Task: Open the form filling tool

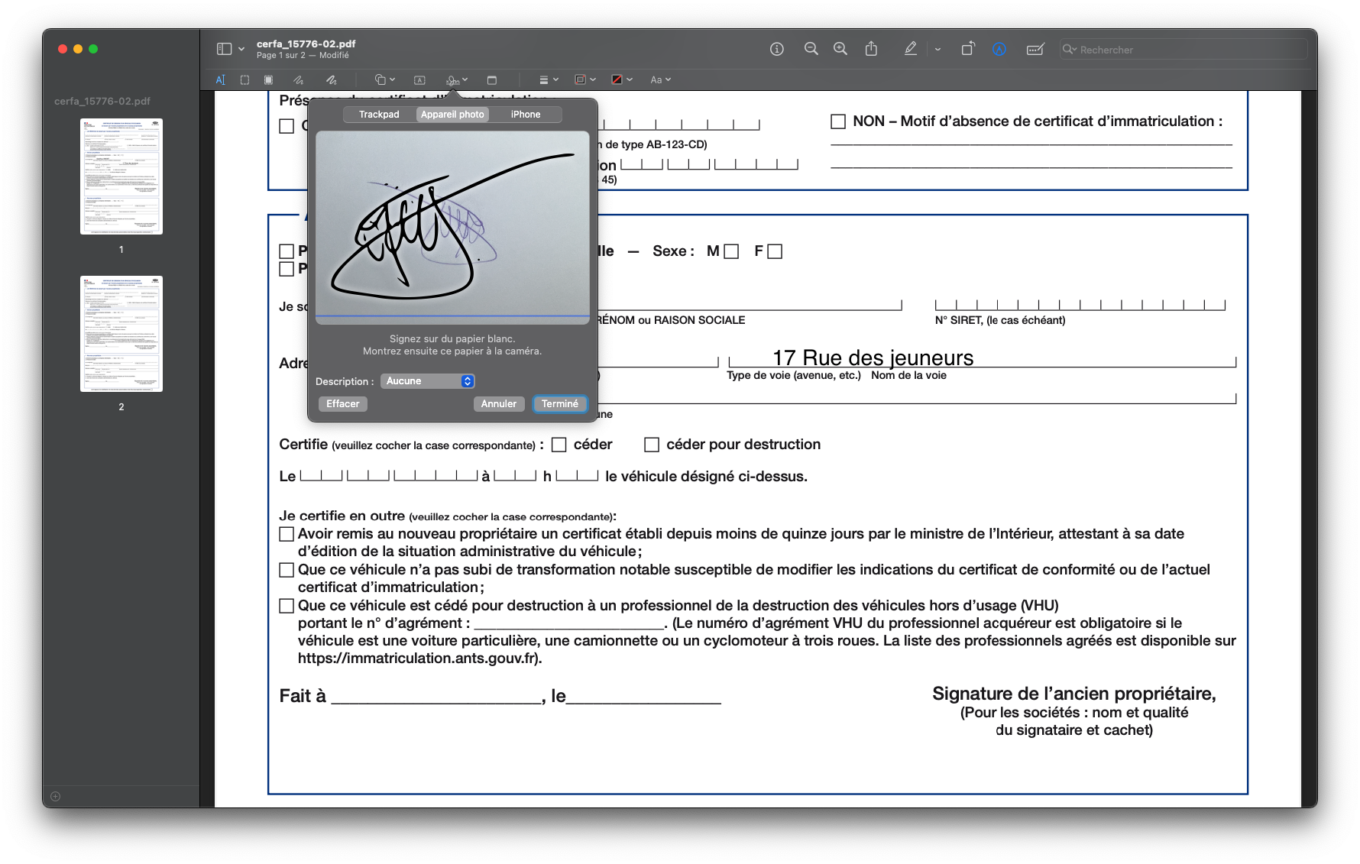Action: 1035,49
